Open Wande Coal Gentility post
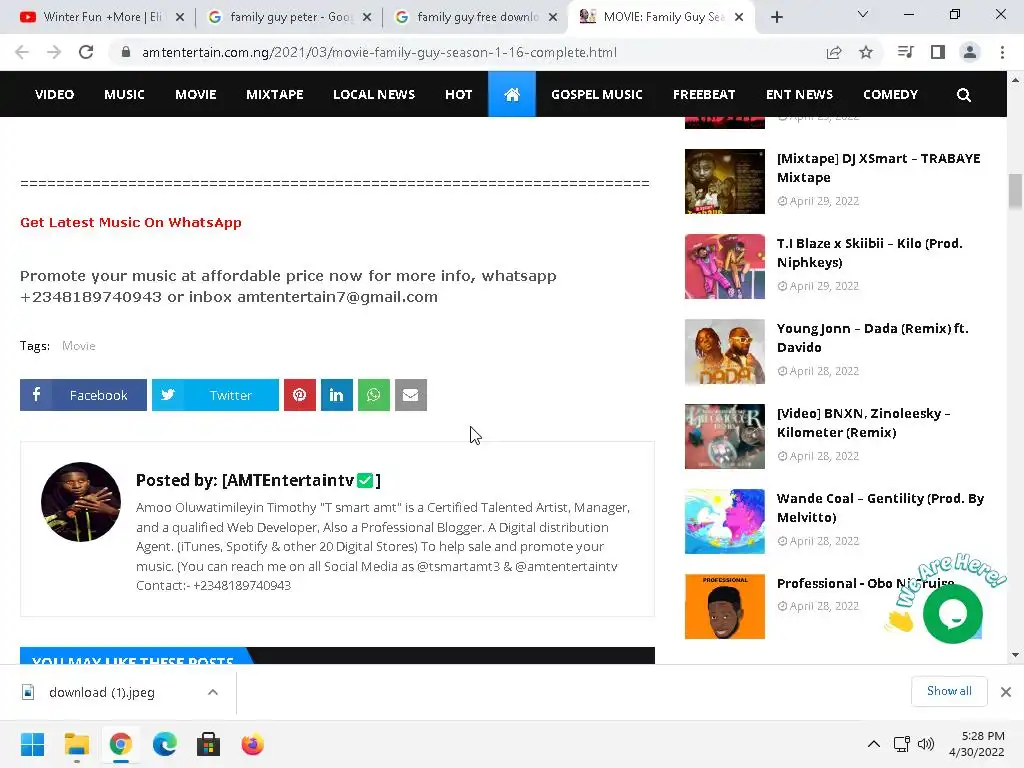The image size is (1024, 768). click(880, 507)
